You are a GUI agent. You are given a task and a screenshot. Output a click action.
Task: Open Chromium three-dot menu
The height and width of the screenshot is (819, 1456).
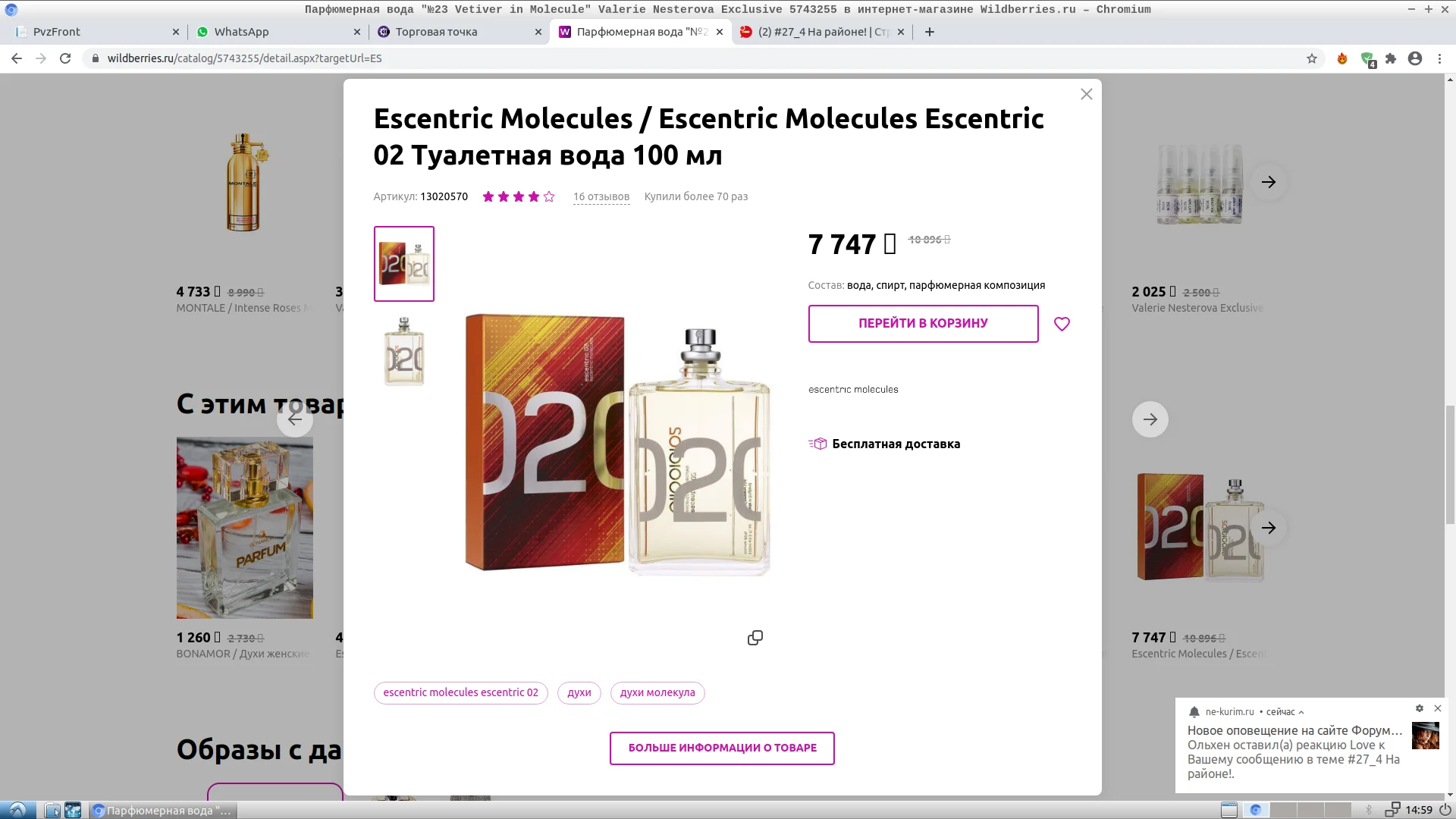[1439, 58]
